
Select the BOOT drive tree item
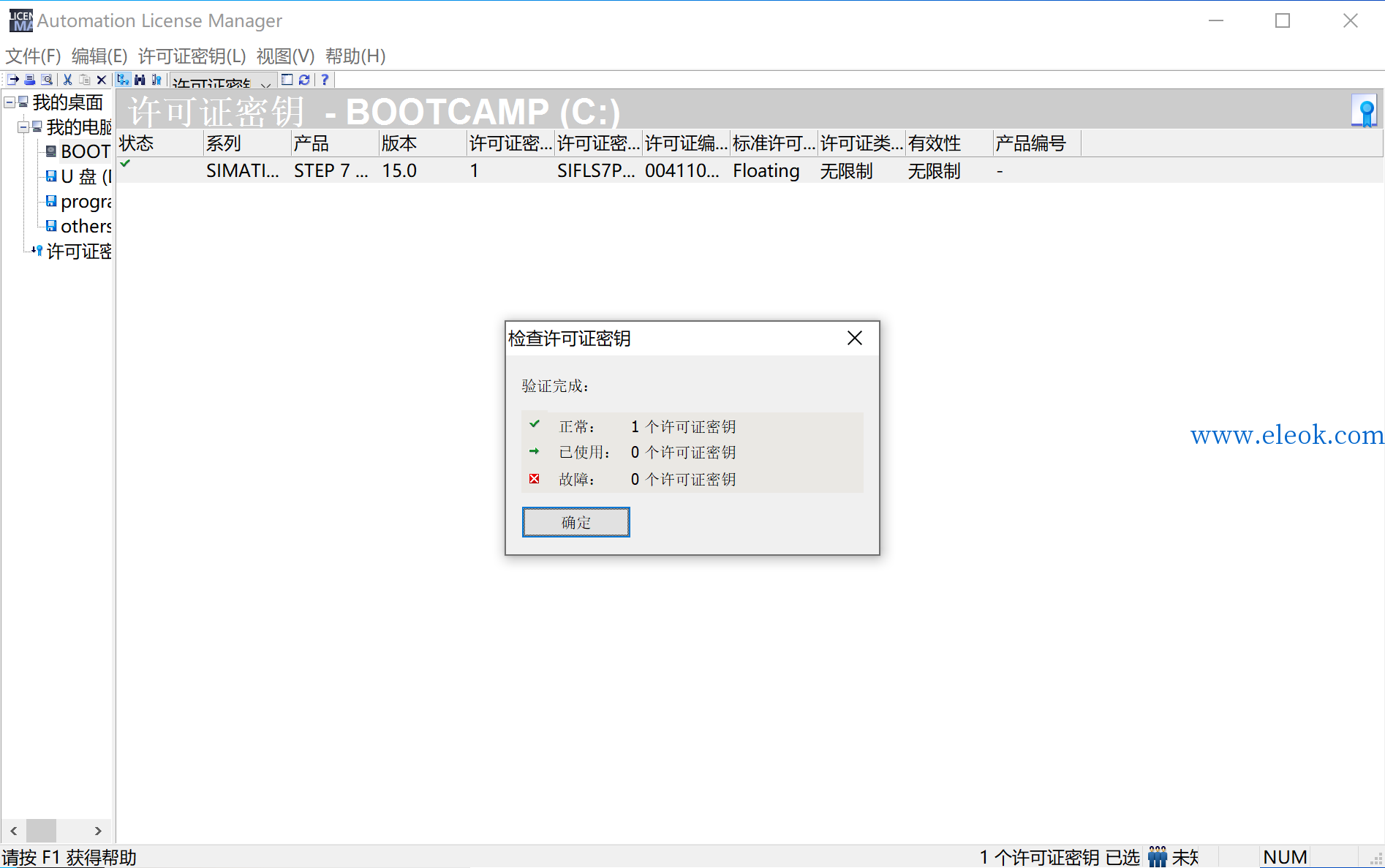tap(86, 151)
